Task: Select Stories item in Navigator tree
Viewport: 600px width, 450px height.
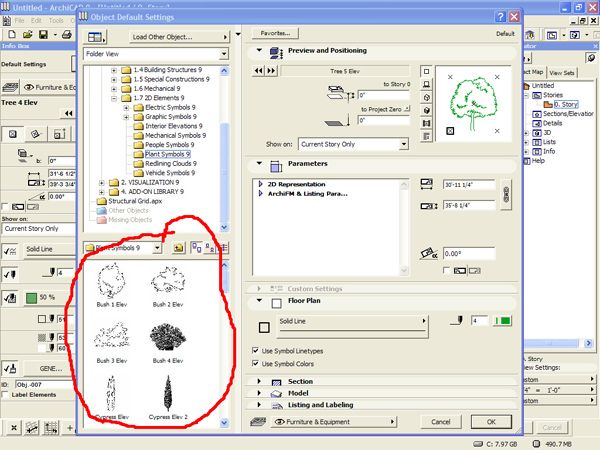Action: 553,95
